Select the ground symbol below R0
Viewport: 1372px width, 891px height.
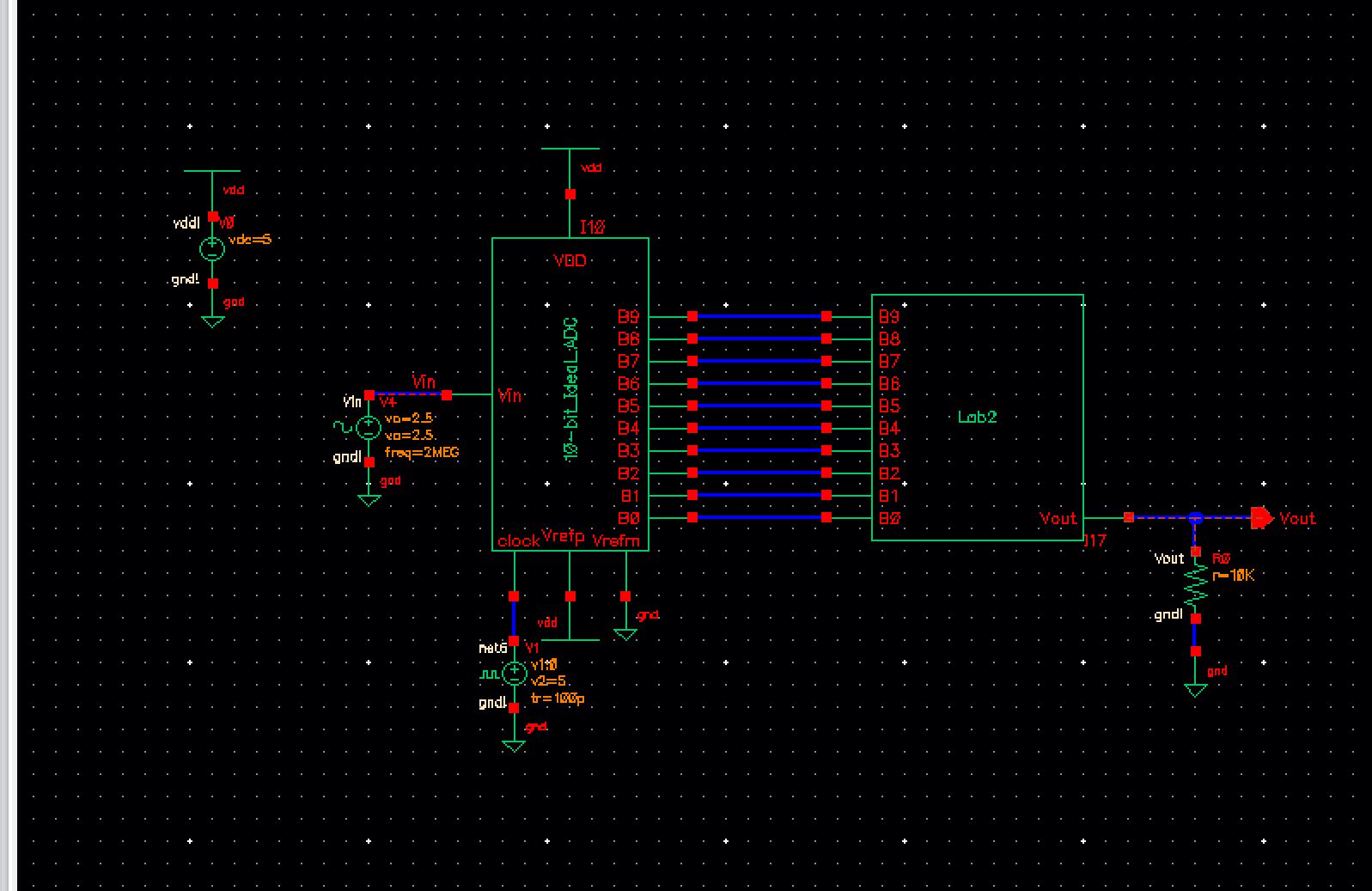pos(1195,690)
